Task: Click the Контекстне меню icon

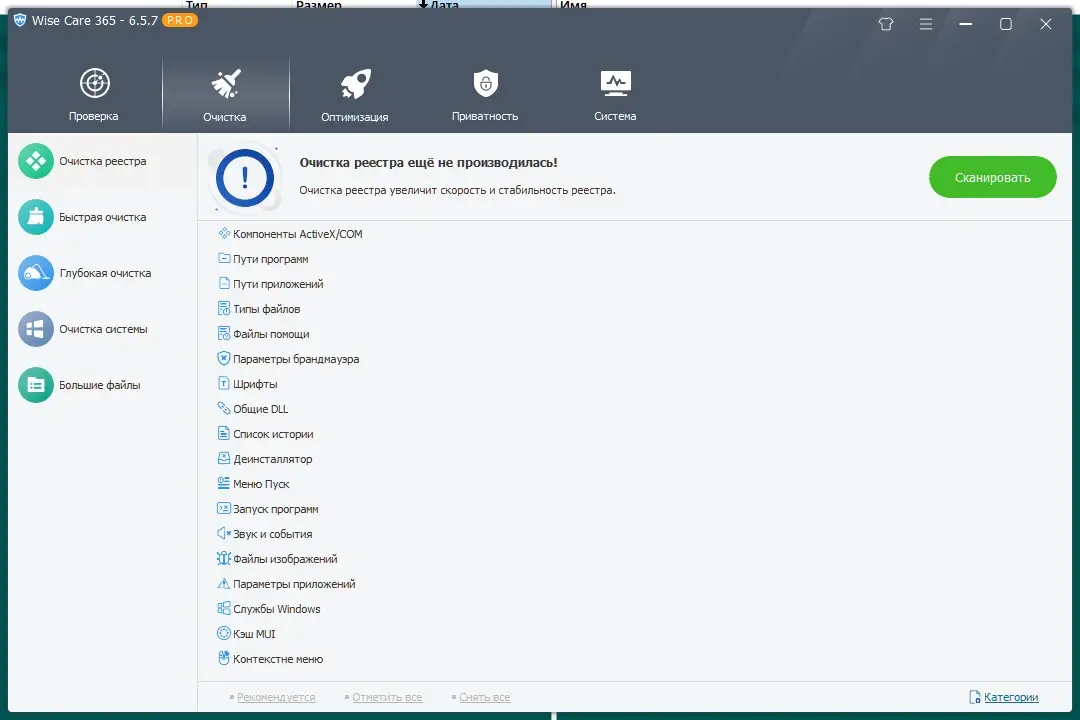Action: 224,658
